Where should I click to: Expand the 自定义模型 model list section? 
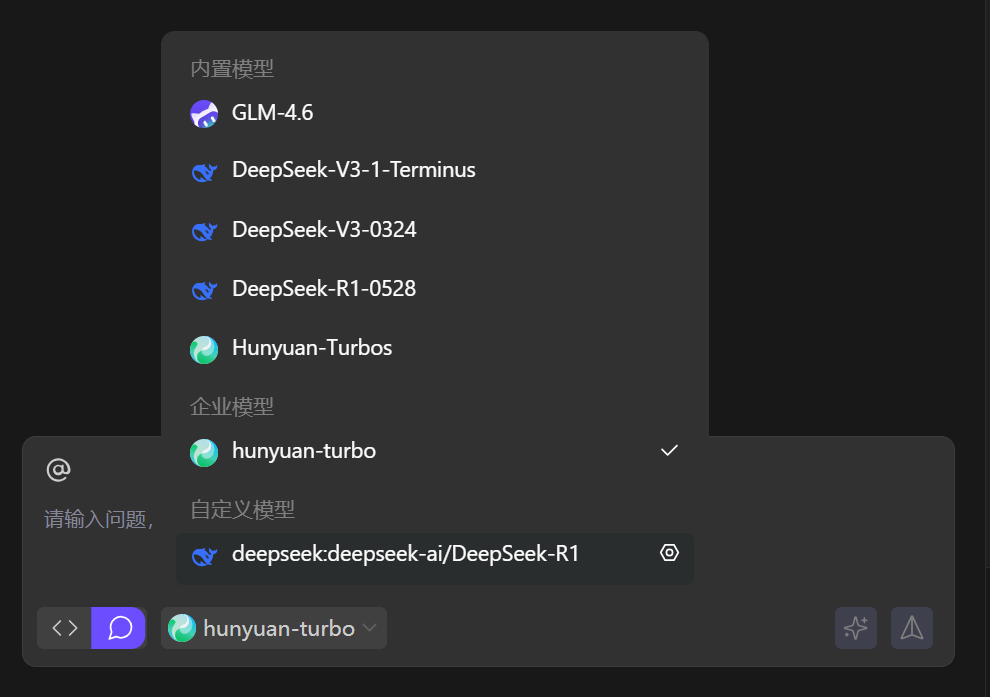[243, 509]
